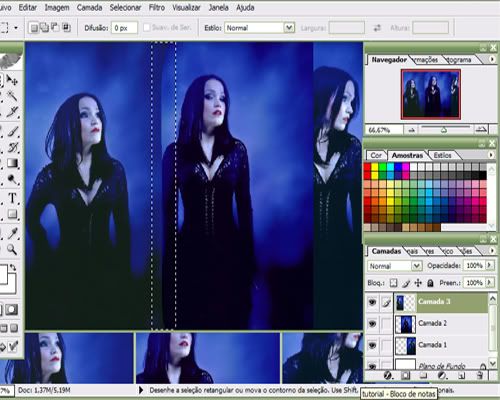The image size is (500, 400).
Task: Click the Navegador preview thumbnail
Action: [431, 94]
